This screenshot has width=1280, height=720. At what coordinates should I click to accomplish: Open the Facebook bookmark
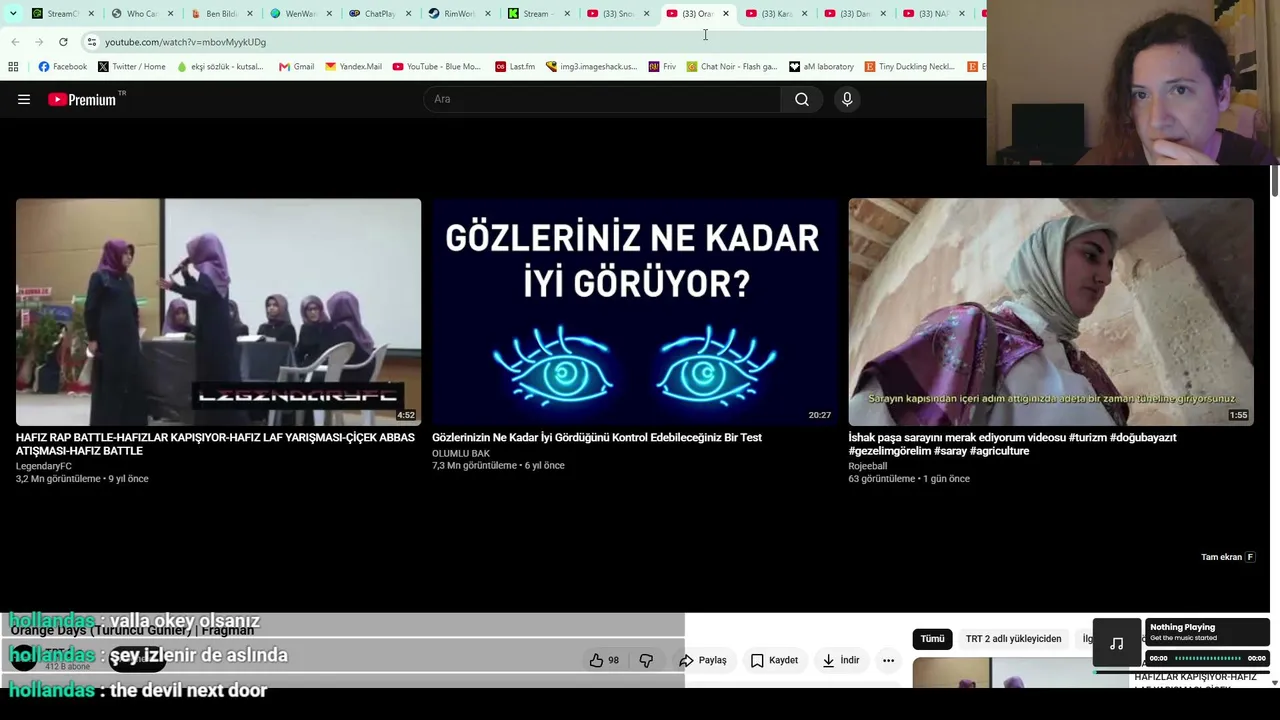pos(63,67)
